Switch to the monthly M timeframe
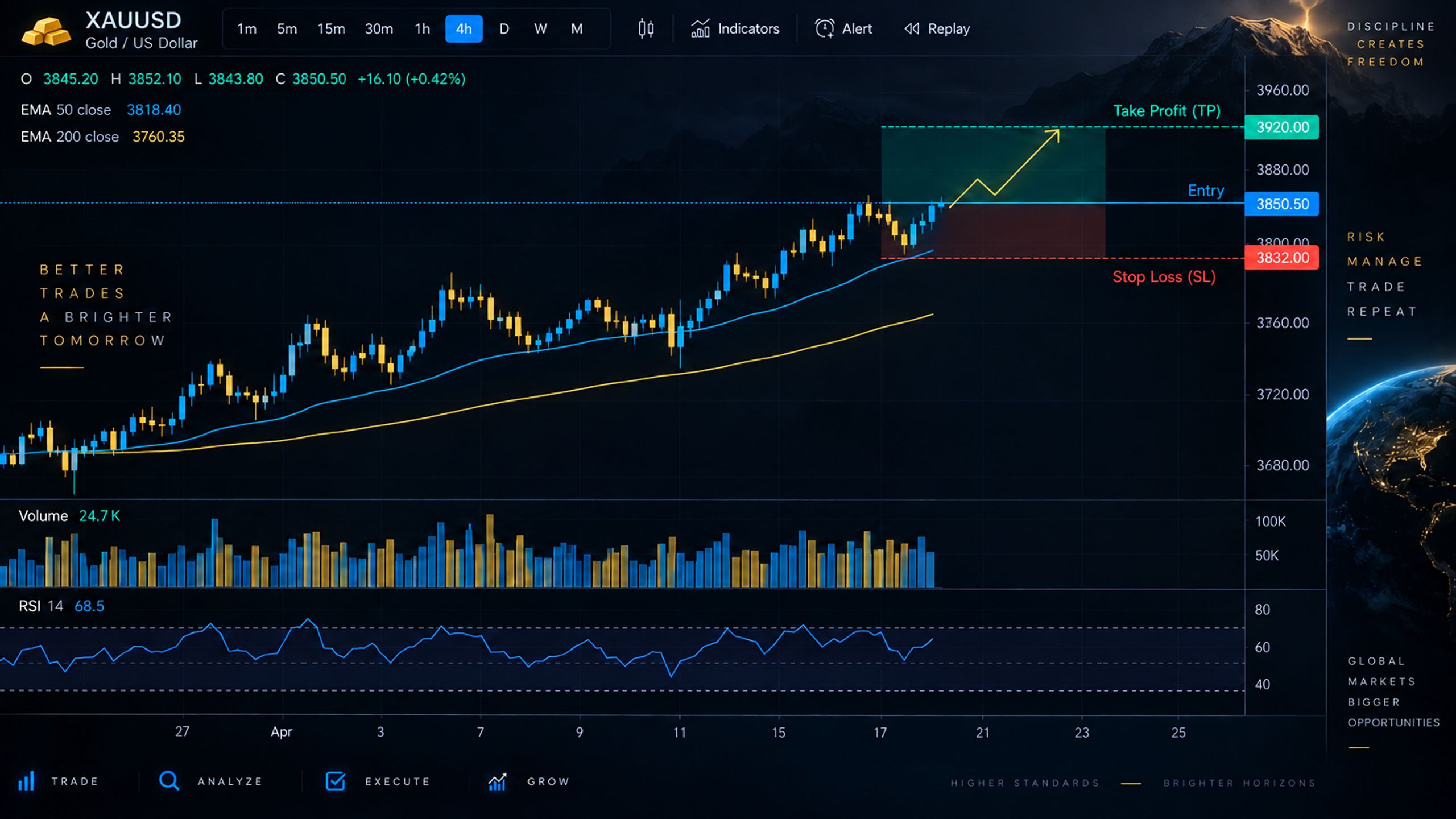This screenshot has width=1456, height=819. [577, 29]
